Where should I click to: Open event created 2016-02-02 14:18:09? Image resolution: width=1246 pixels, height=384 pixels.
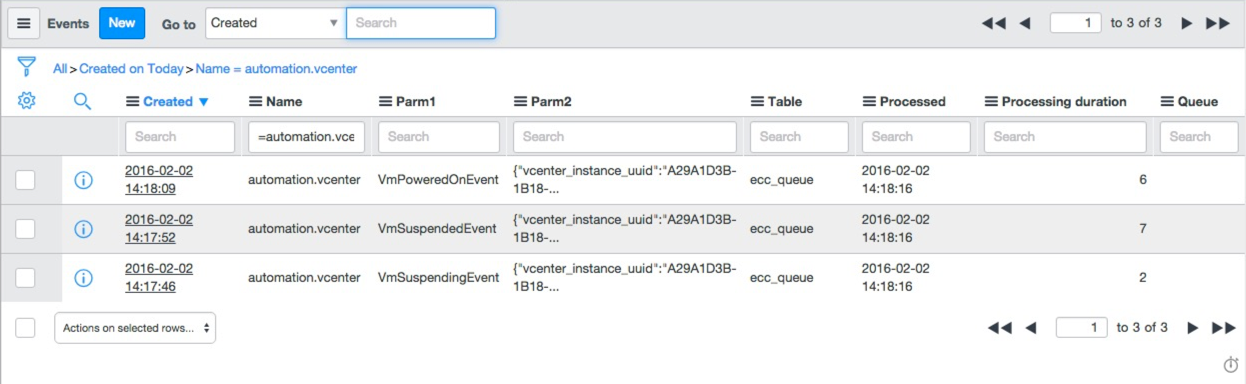pyautogui.click(x=159, y=179)
